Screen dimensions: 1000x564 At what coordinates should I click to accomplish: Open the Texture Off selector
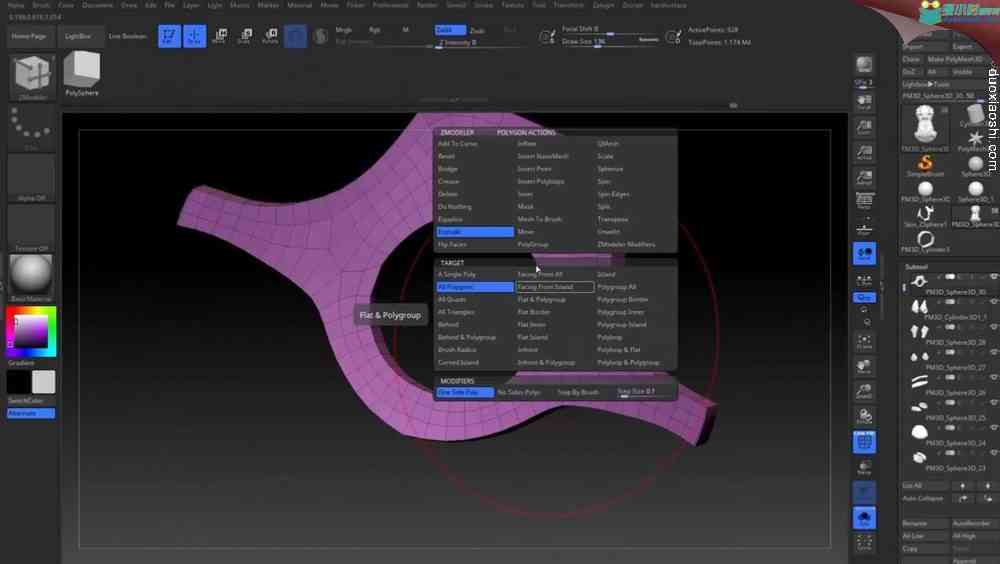tap(32, 228)
